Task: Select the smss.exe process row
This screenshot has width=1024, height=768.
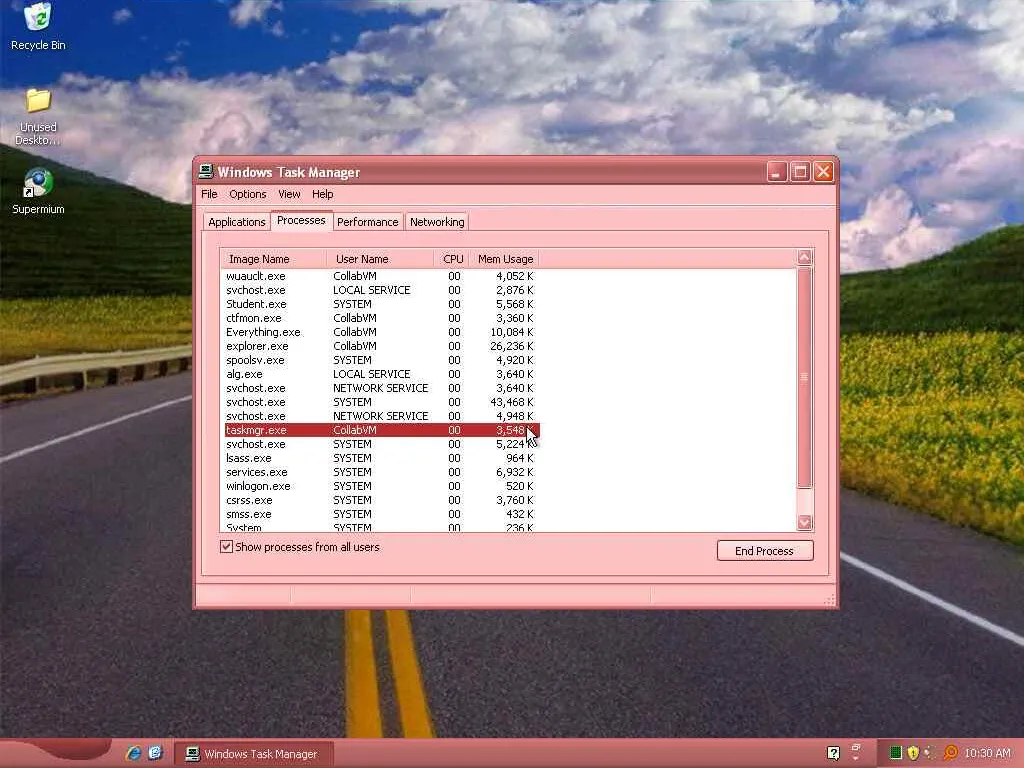Action: tap(381, 515)
